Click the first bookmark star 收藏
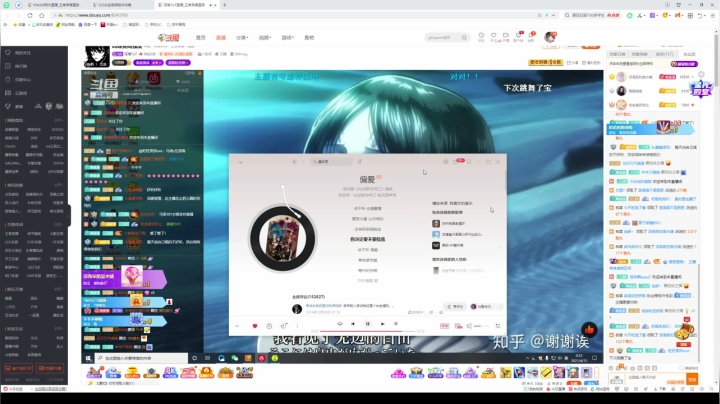 21,25
